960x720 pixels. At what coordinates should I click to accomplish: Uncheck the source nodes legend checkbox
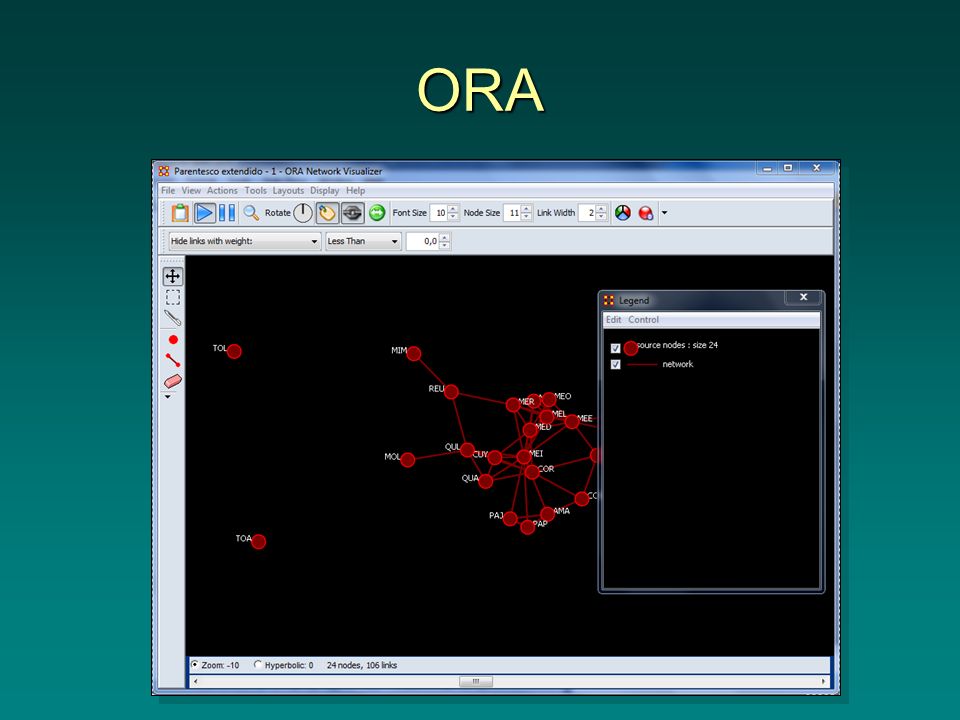[x=615, y=348]
